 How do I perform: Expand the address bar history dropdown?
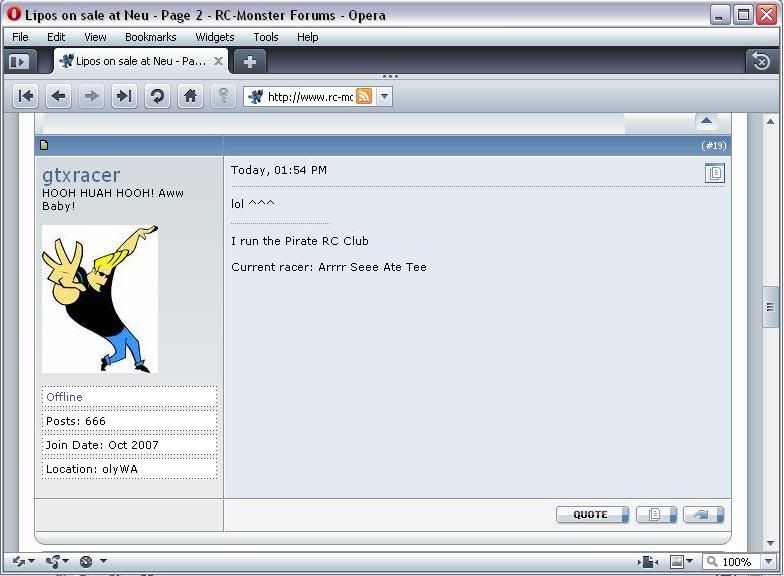385,97
